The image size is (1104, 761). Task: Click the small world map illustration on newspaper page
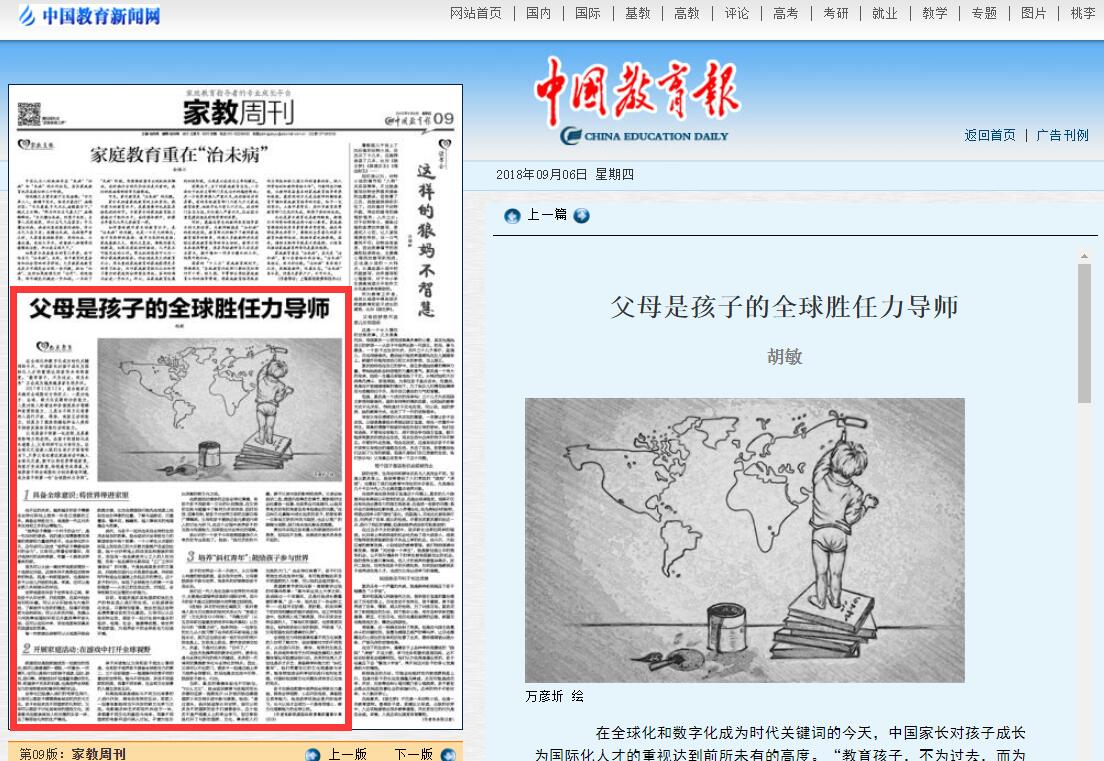click(220, 410)
